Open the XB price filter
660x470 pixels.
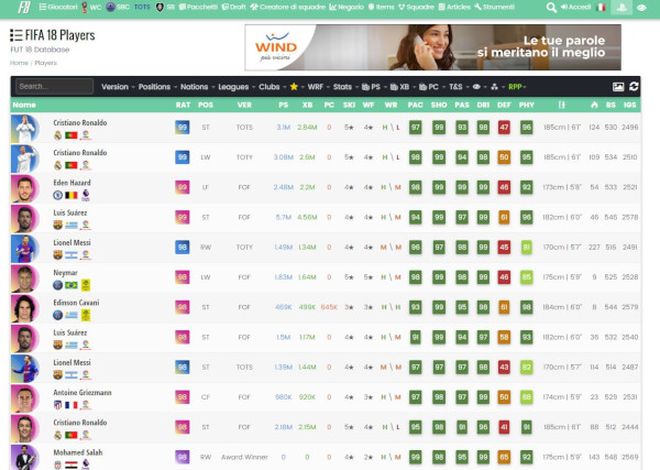[x=400, y=87]
